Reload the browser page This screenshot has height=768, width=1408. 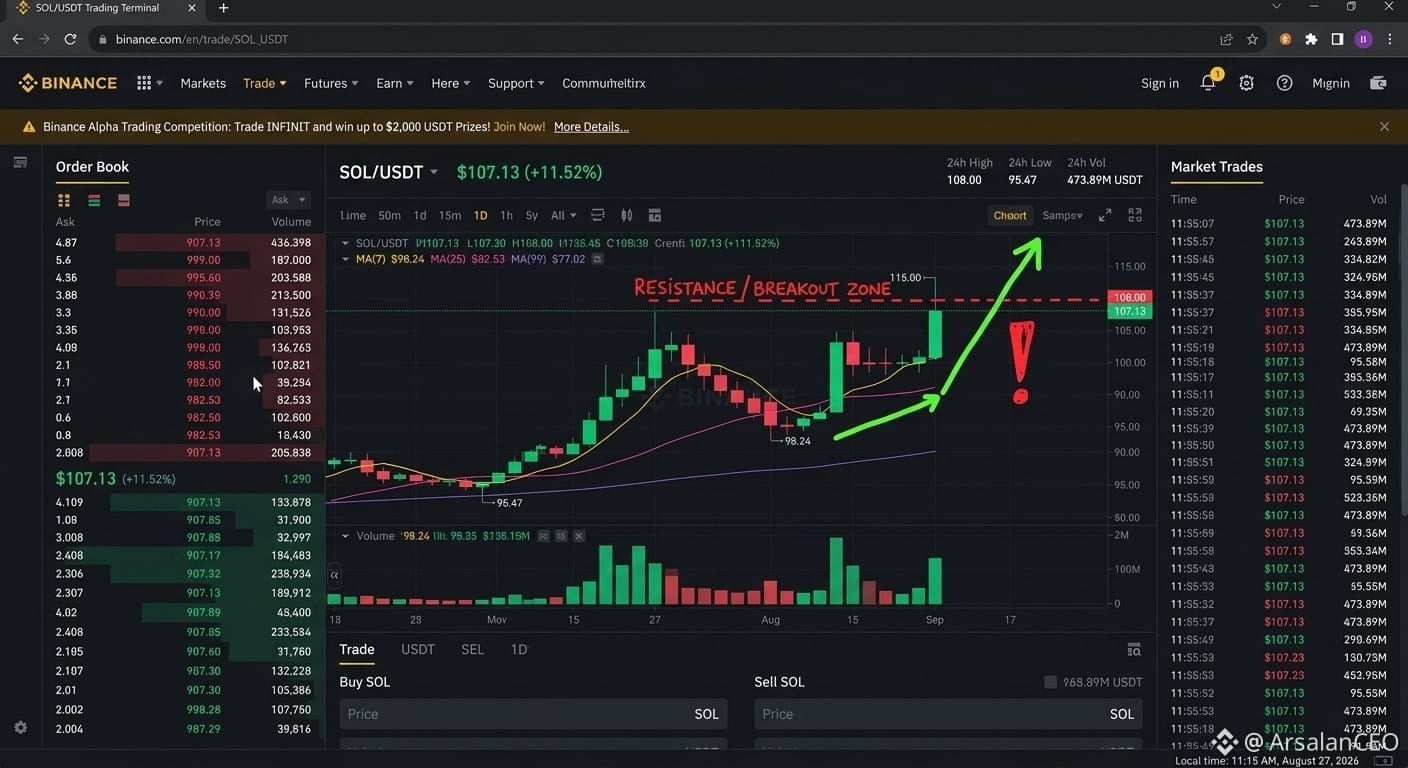(x=70, y=39)
